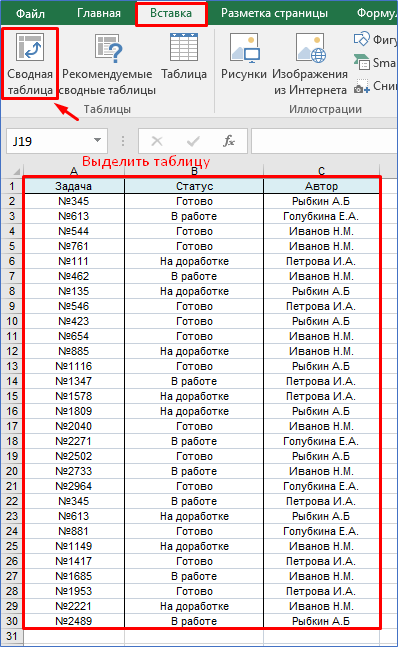The image size is (398, 647).
Task: Select cell №1685
Action: [74, 576]
